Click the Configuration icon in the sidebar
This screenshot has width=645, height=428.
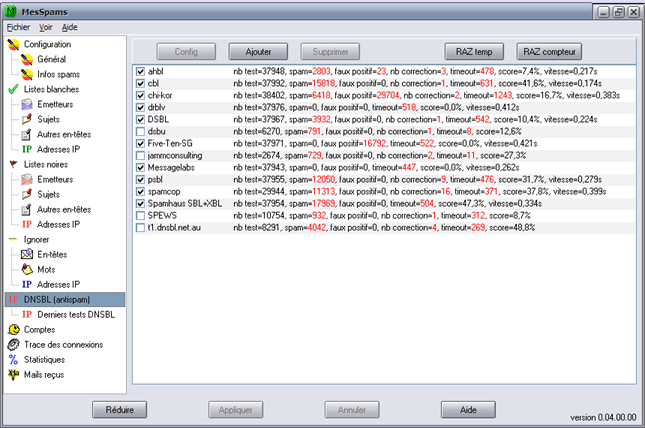click(x=13, y=45)
